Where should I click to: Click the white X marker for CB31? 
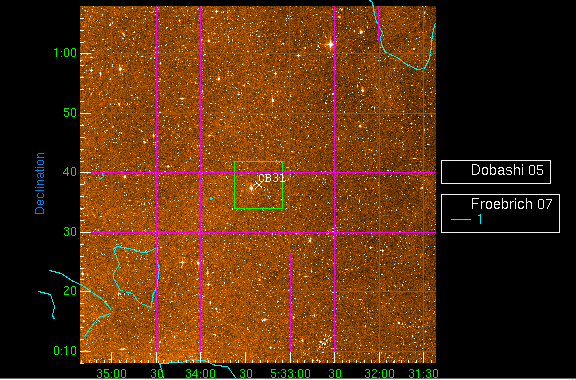259,185
